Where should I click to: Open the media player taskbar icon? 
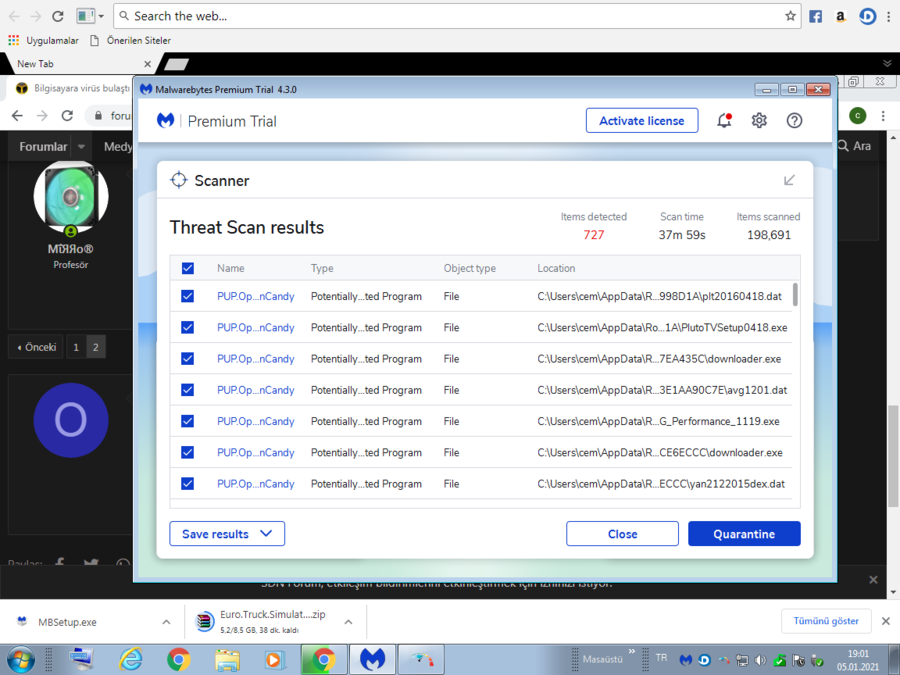click(x=274, y=660)
